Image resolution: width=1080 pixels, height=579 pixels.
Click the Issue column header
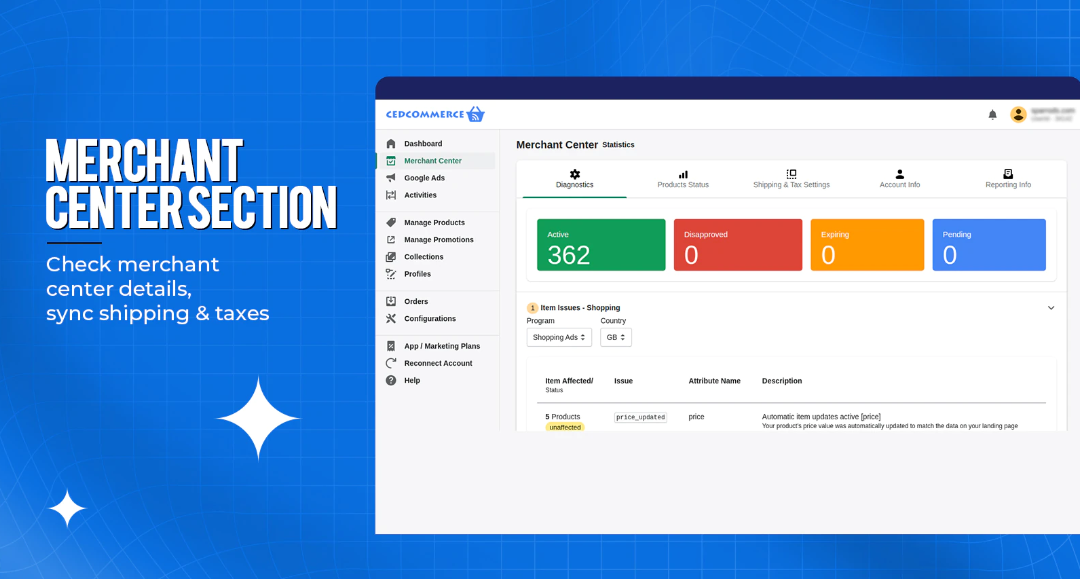point(623,381)
